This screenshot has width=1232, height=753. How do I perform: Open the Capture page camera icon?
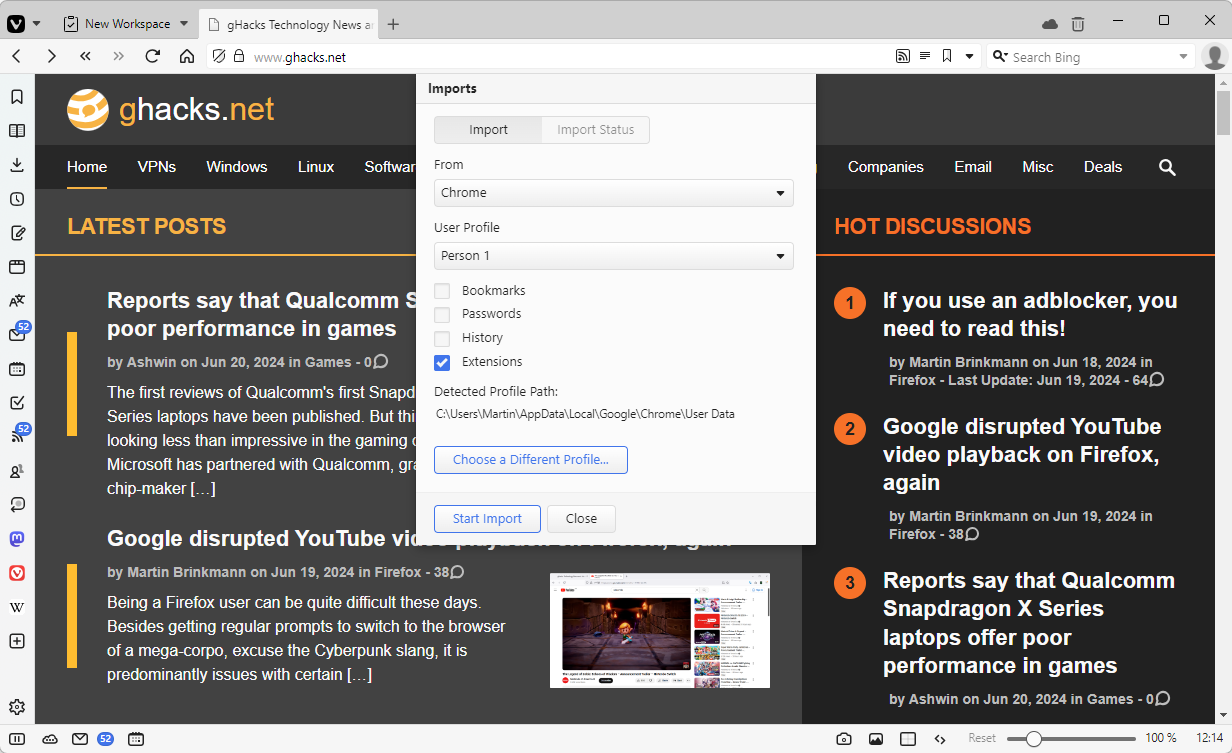coord(844,739)
